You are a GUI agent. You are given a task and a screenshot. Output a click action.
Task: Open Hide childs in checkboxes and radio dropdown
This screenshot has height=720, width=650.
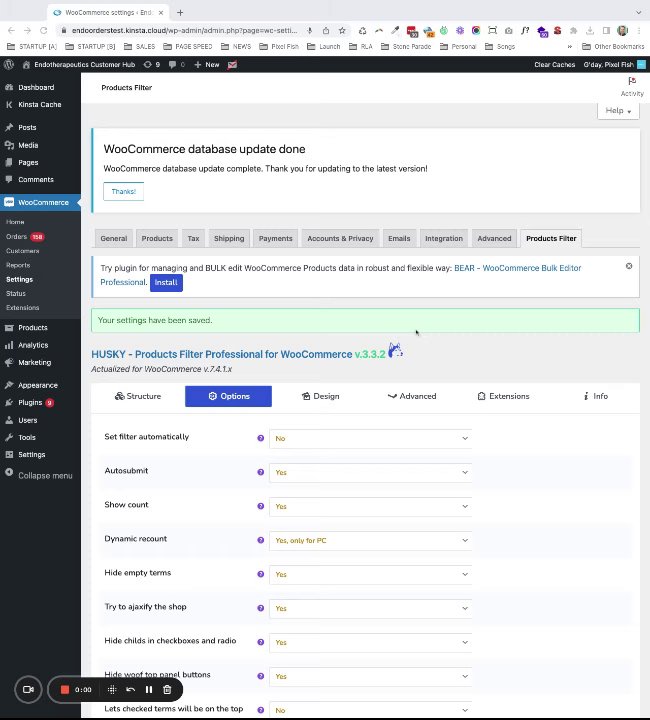point(370,642)
